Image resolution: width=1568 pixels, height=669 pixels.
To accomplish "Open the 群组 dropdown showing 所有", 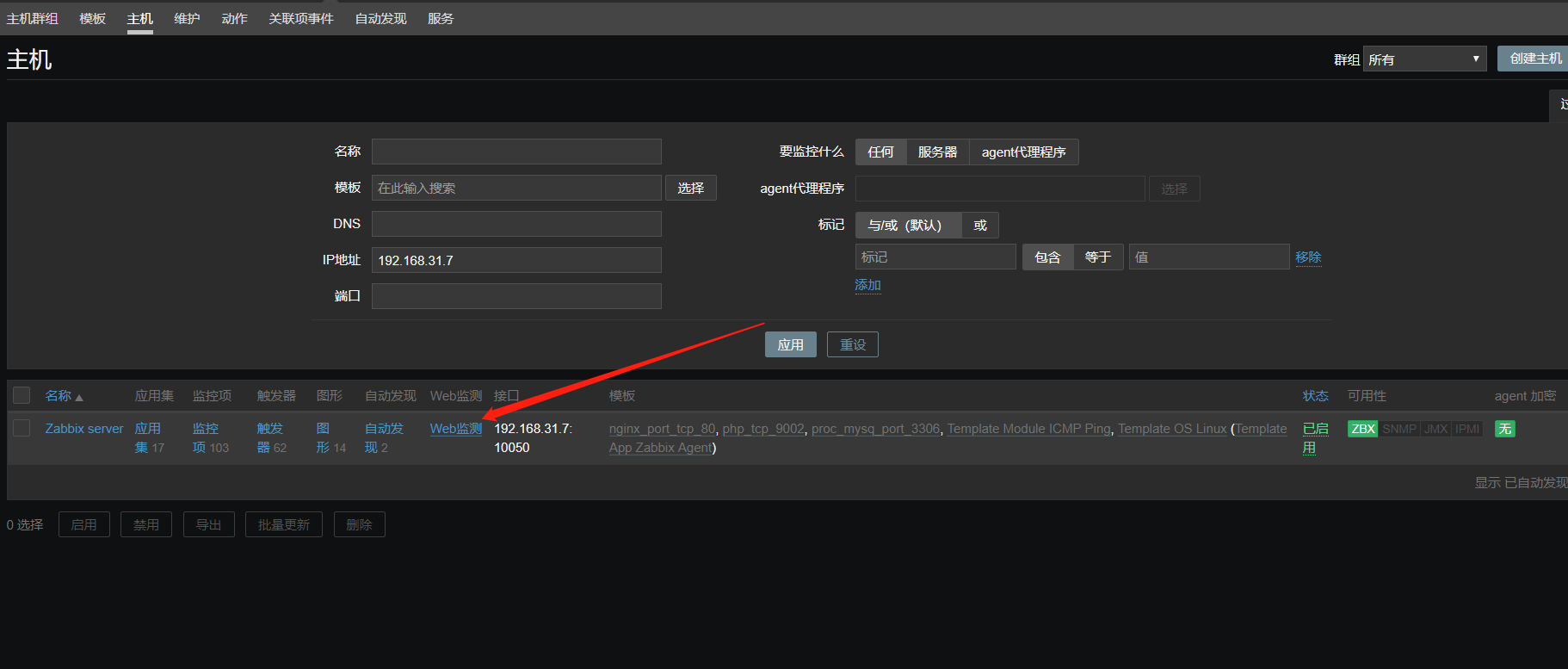I will coord(1424,59).
